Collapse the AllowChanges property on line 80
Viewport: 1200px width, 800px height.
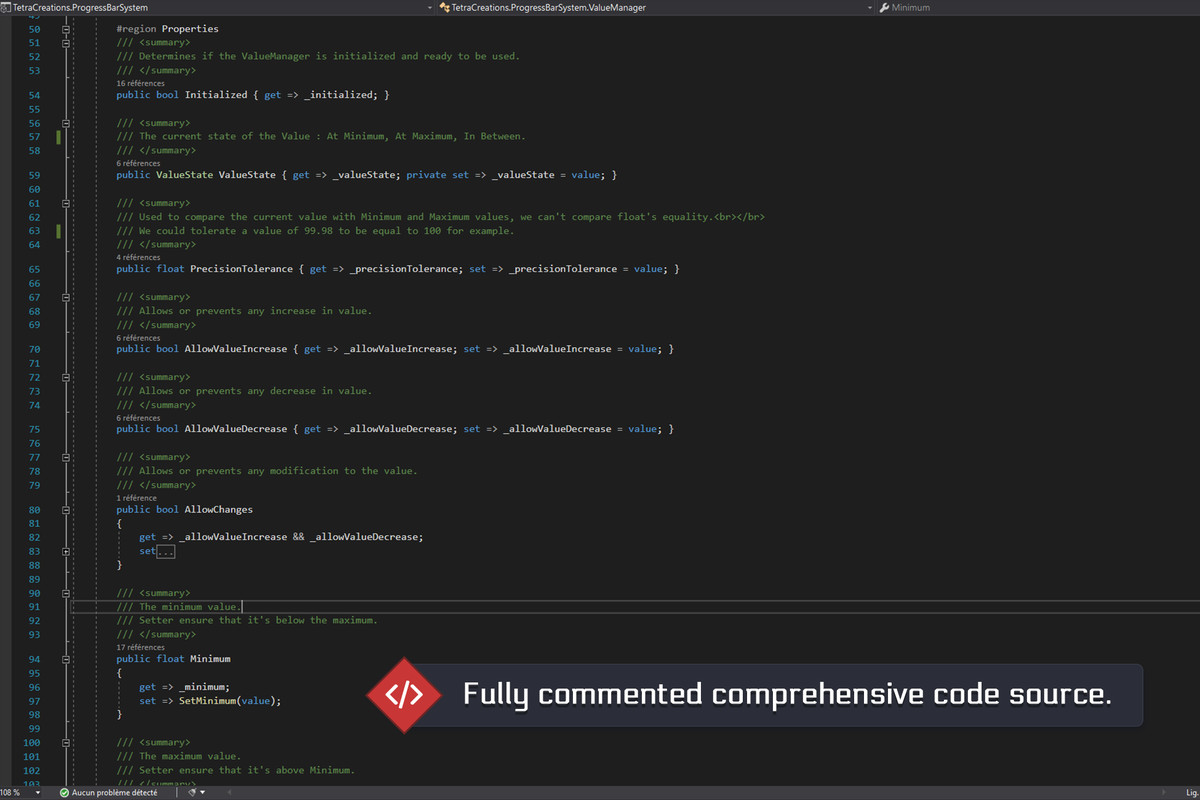point(66,509)
